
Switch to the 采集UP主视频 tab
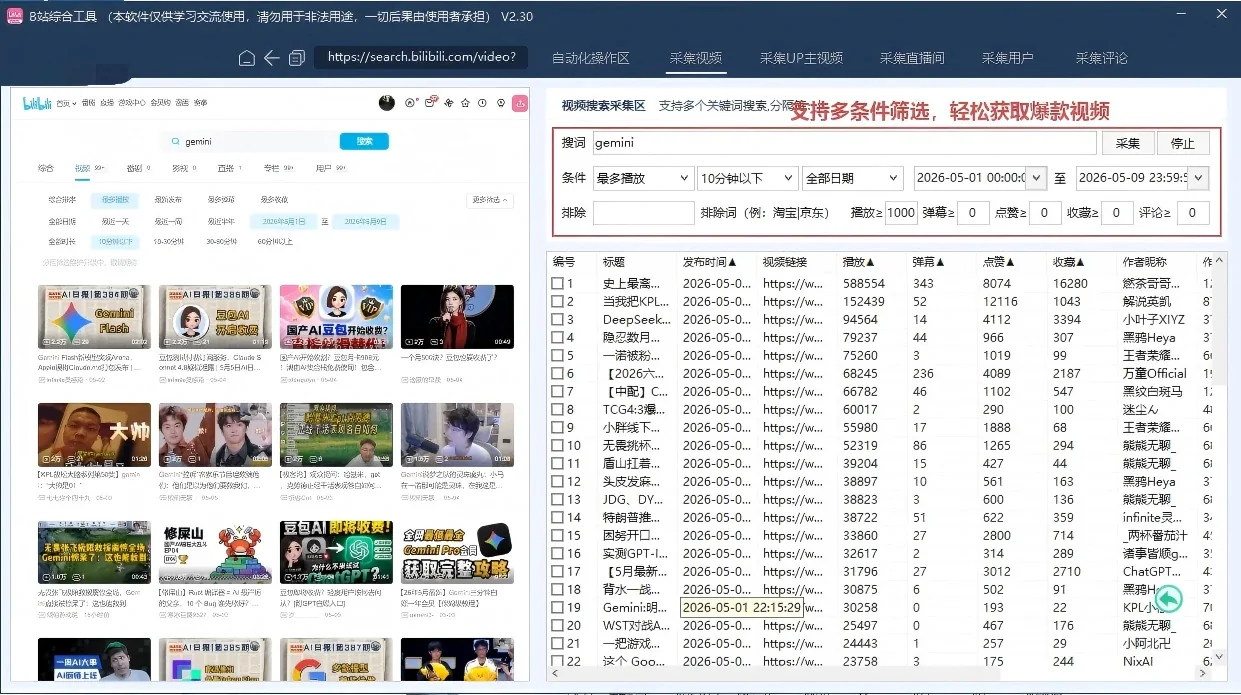(x=801, y=58)
